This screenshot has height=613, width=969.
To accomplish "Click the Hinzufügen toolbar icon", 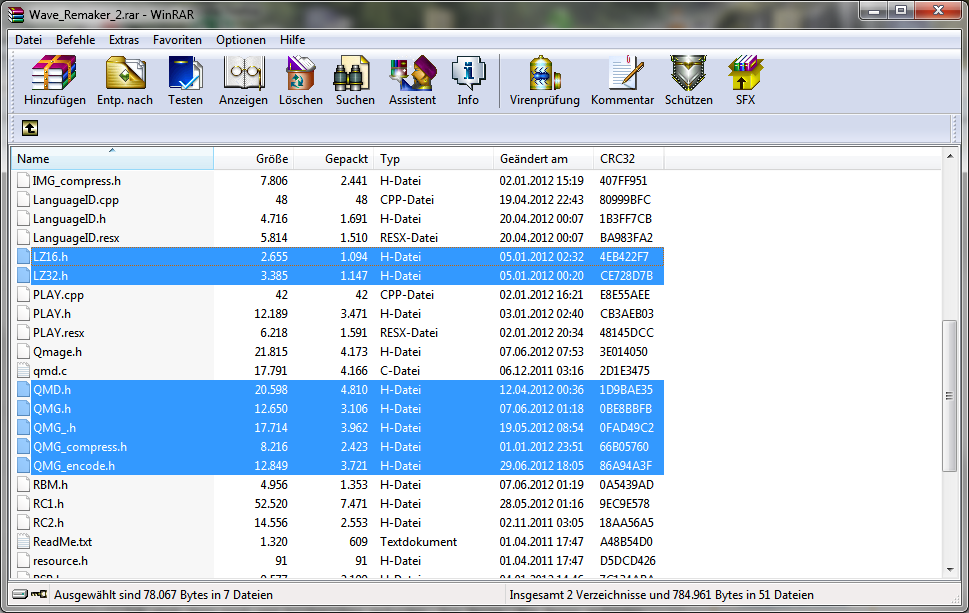I will 54,80.
